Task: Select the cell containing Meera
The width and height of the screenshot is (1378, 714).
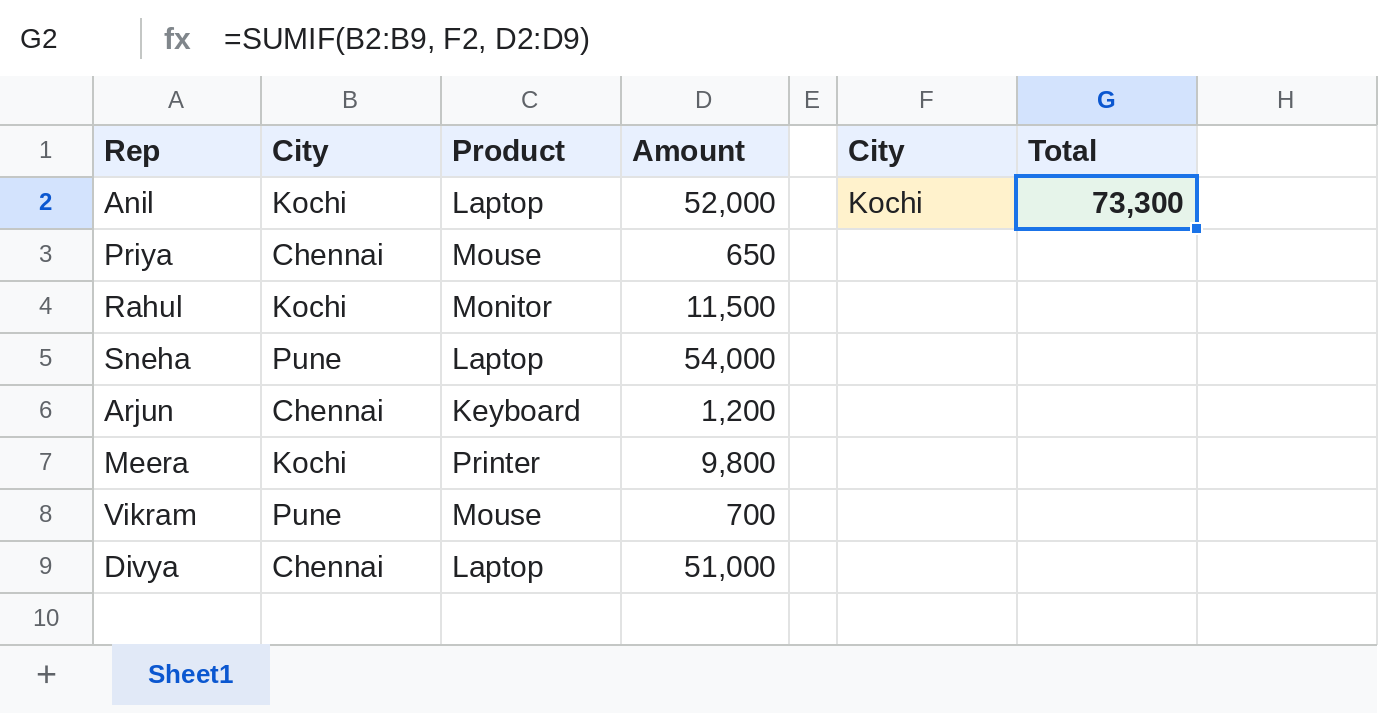Action: pos(177,463)
